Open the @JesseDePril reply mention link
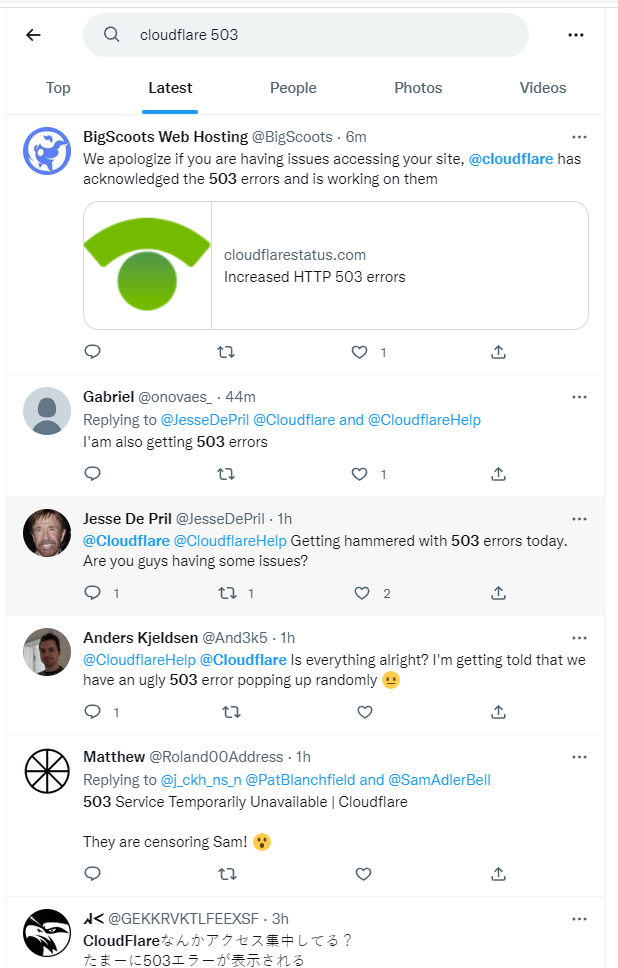This screenshot has width=618, height=968. pyautogui.click(x=205, y=420)
